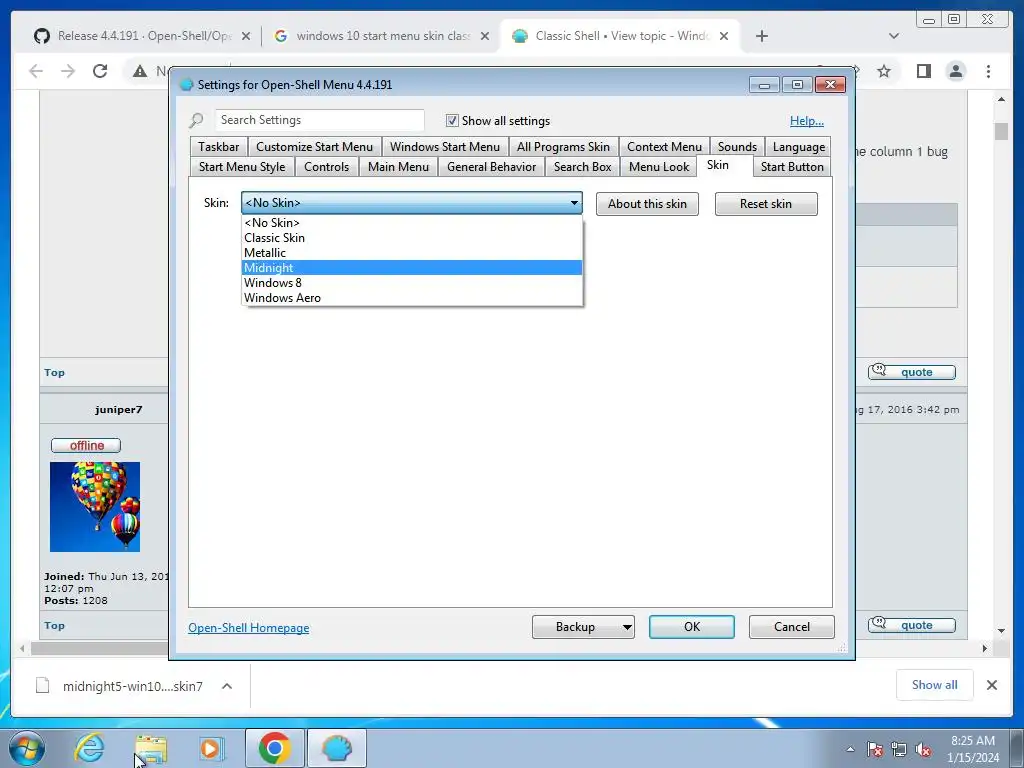
Task: Toggle Chrome side panel icon
Action: pos(923,71)
